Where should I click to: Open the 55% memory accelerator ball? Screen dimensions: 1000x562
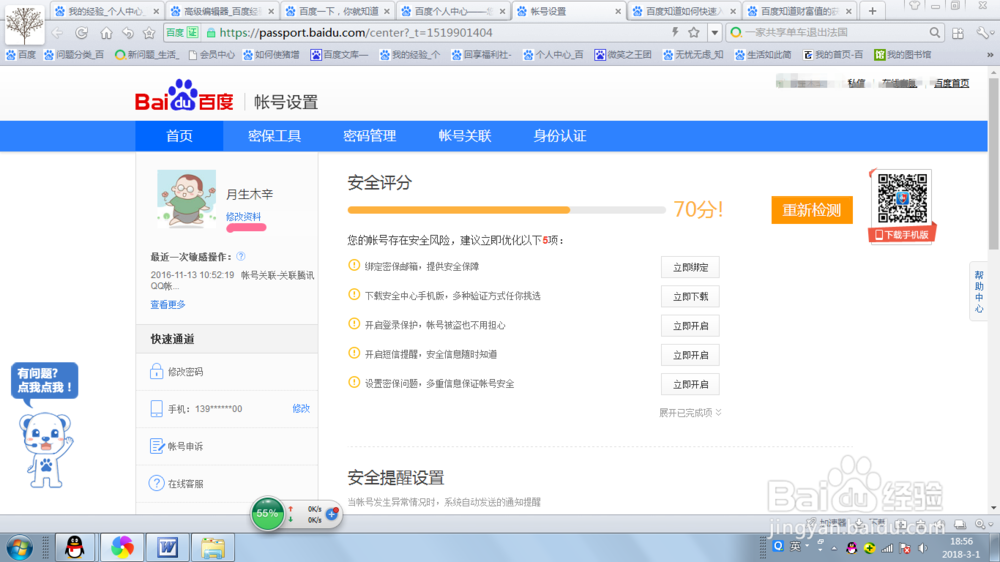[267, 514]
